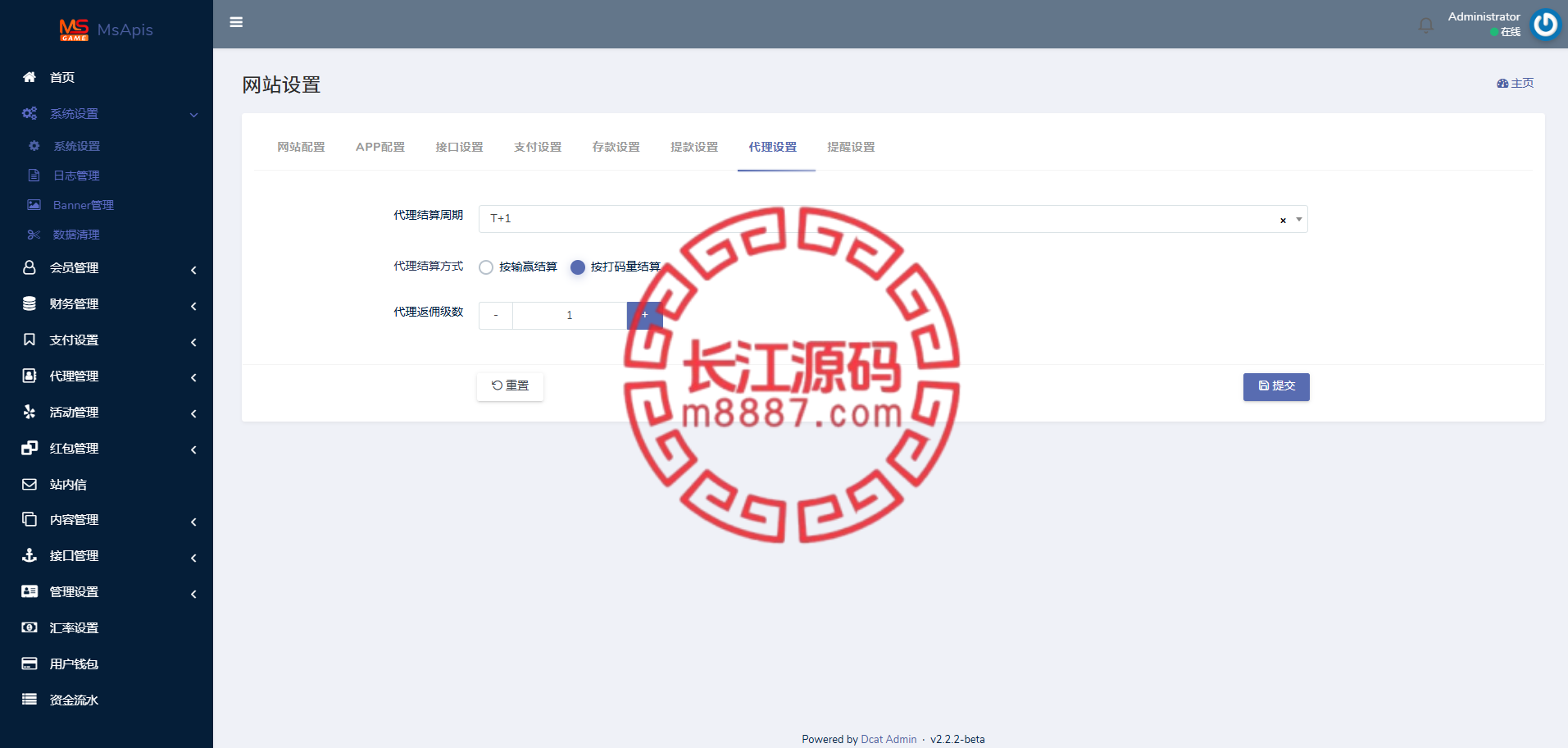Open the 支付设置 tab
1568x748 pixels.
(538, 147)
